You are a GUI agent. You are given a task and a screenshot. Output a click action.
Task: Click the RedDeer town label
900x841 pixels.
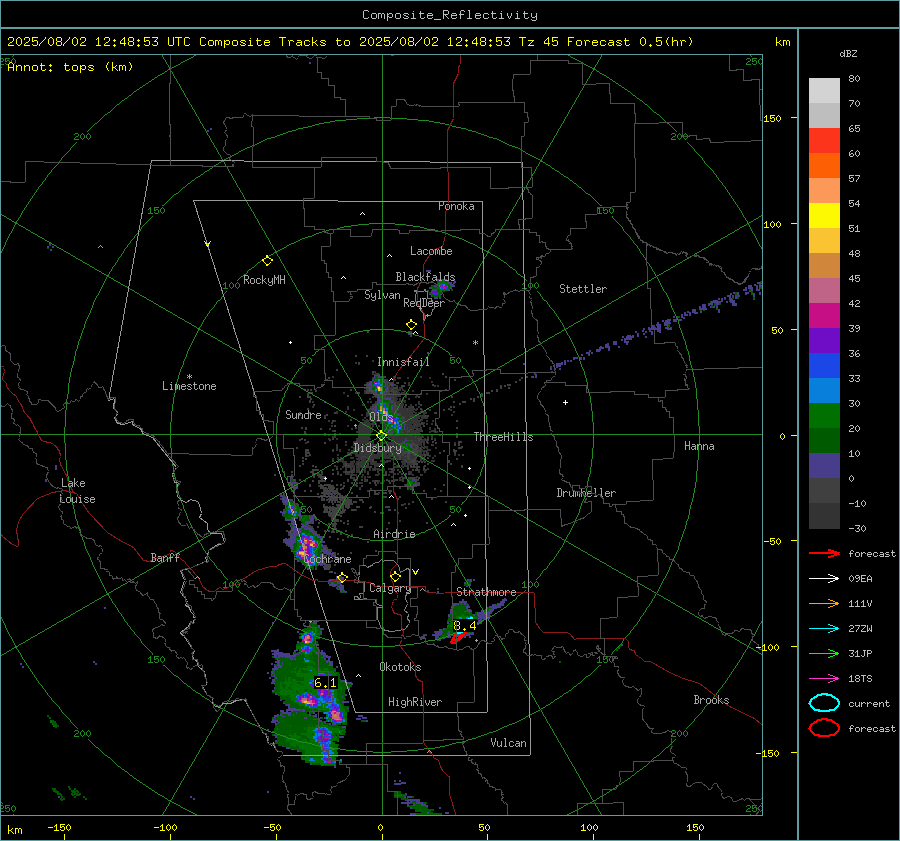424,303
